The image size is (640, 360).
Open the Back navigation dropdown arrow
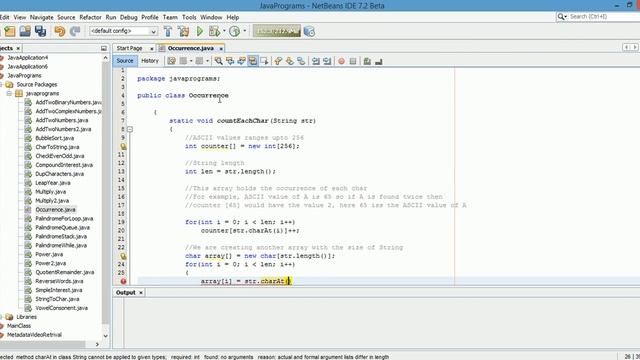coord(191,61)
